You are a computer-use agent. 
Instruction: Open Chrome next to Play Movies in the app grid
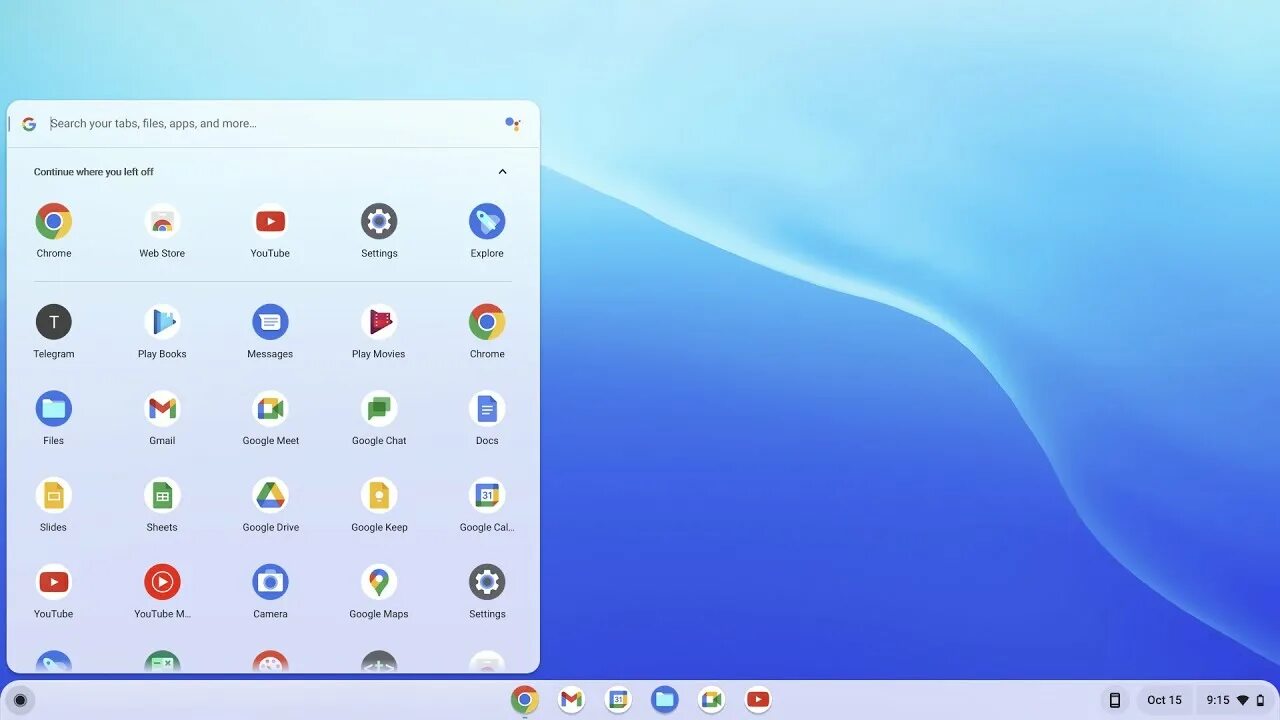(x=487, y=322)
